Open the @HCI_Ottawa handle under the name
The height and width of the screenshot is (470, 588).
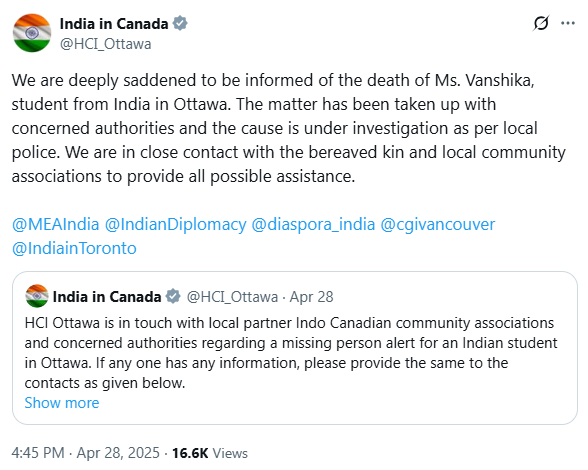[106, 44]
